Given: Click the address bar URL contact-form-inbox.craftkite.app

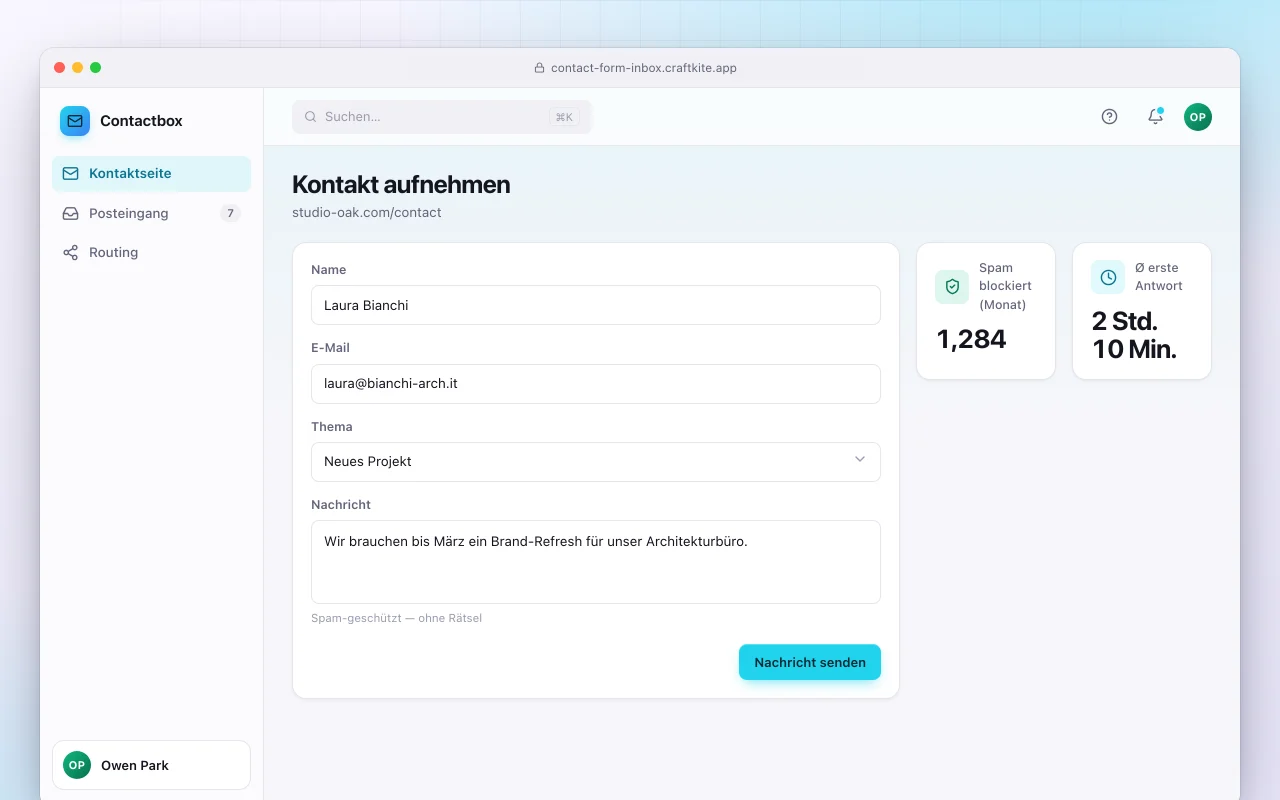Looking at the screenshot, I should point(644,68).
